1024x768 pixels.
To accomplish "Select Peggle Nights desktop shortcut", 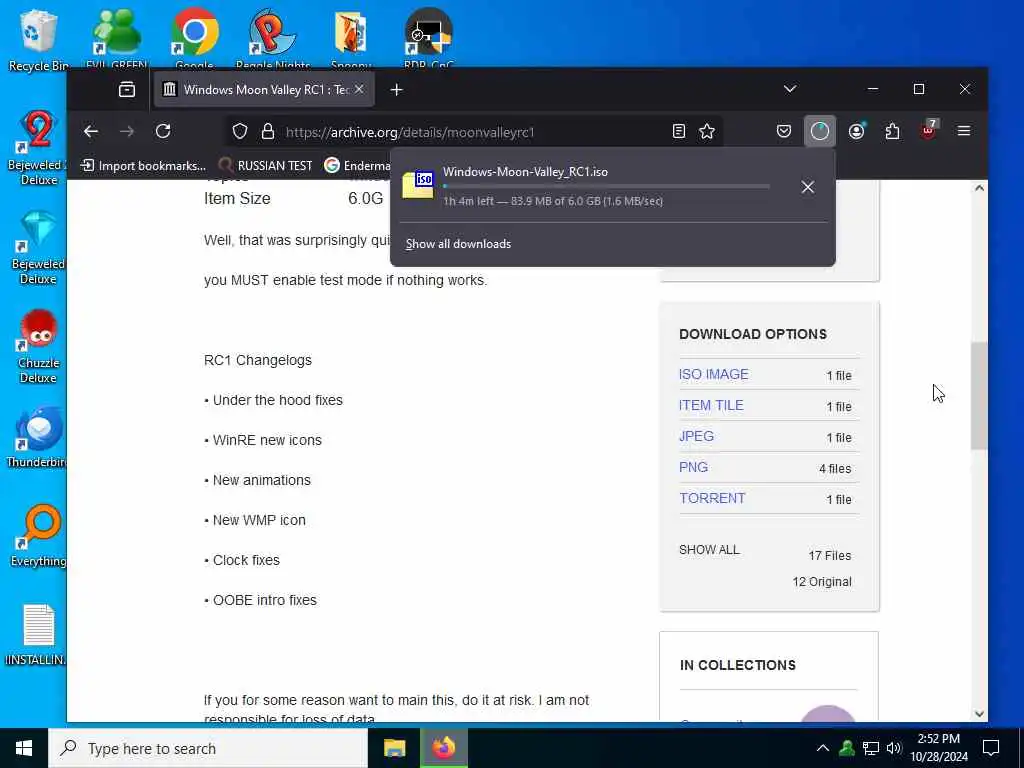I will tap(273, 39).
